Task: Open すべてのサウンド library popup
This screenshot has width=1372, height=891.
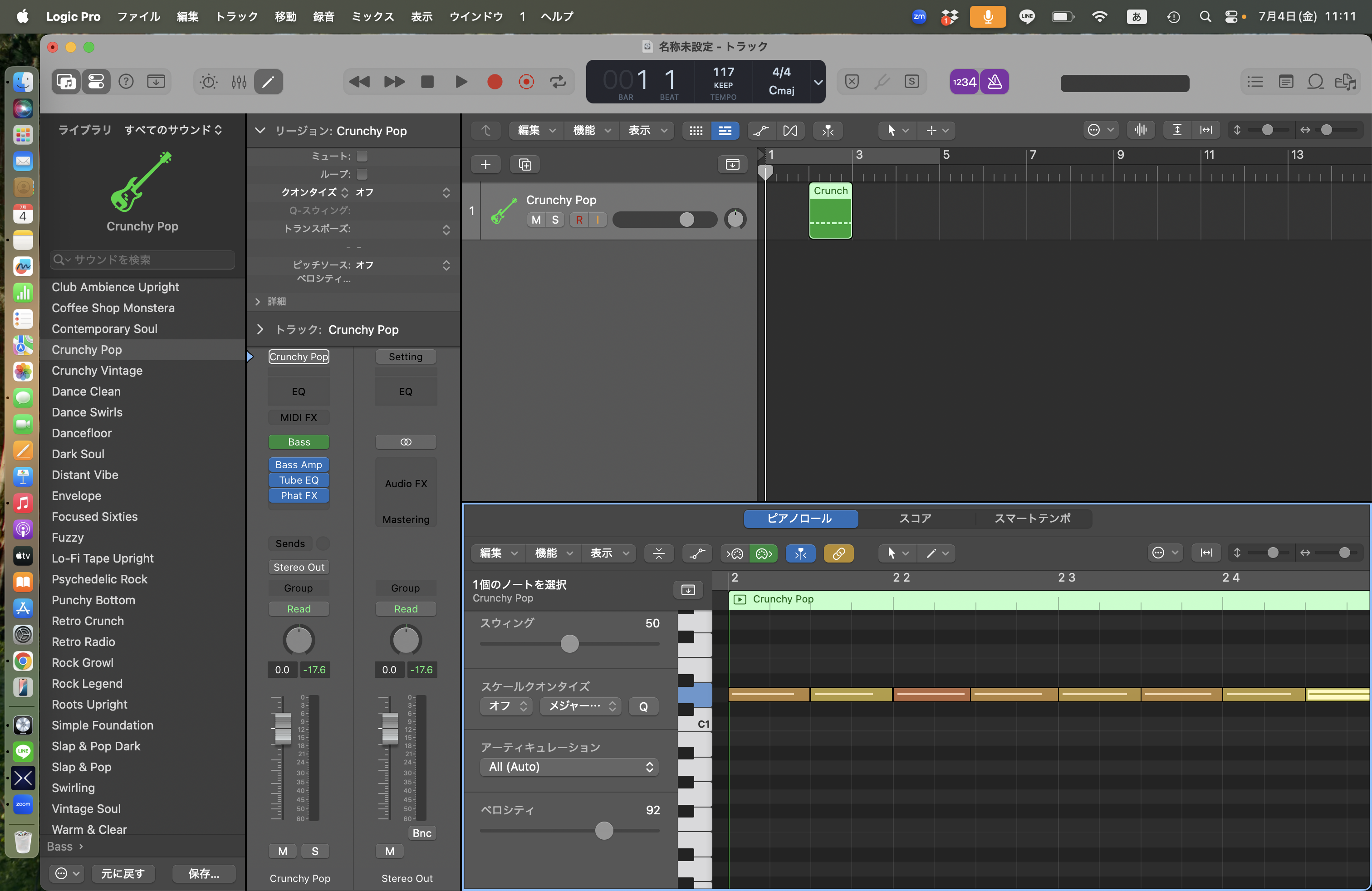Action: pos(173,130)
